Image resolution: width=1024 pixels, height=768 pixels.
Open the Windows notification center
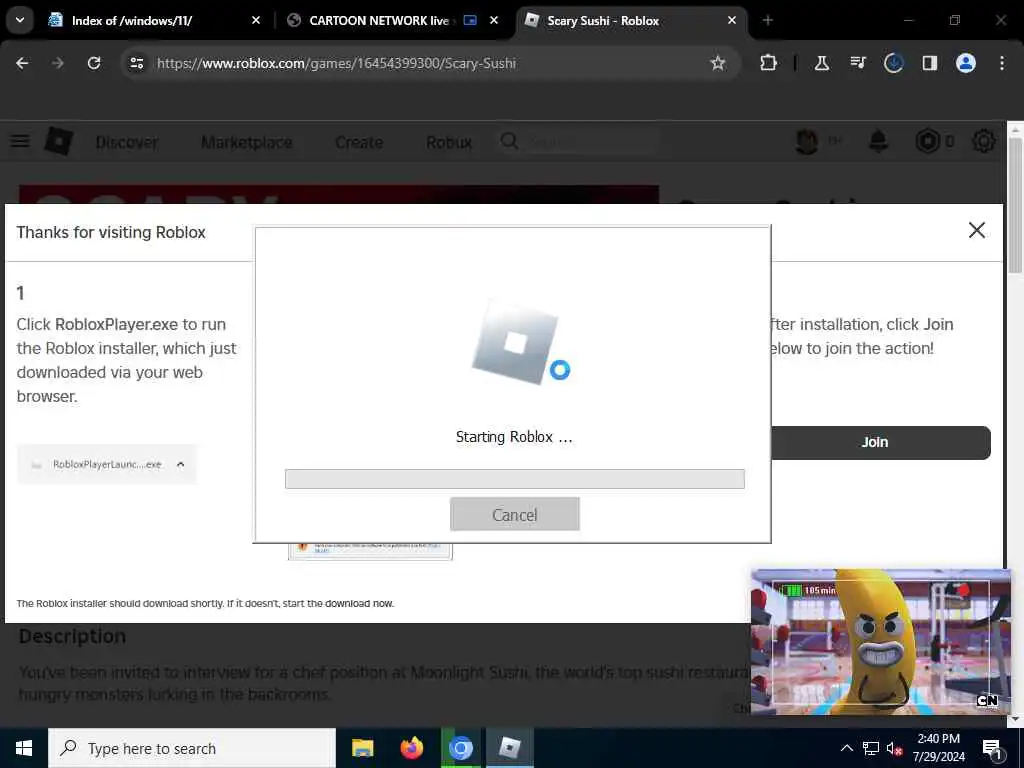tap(991, 748)
